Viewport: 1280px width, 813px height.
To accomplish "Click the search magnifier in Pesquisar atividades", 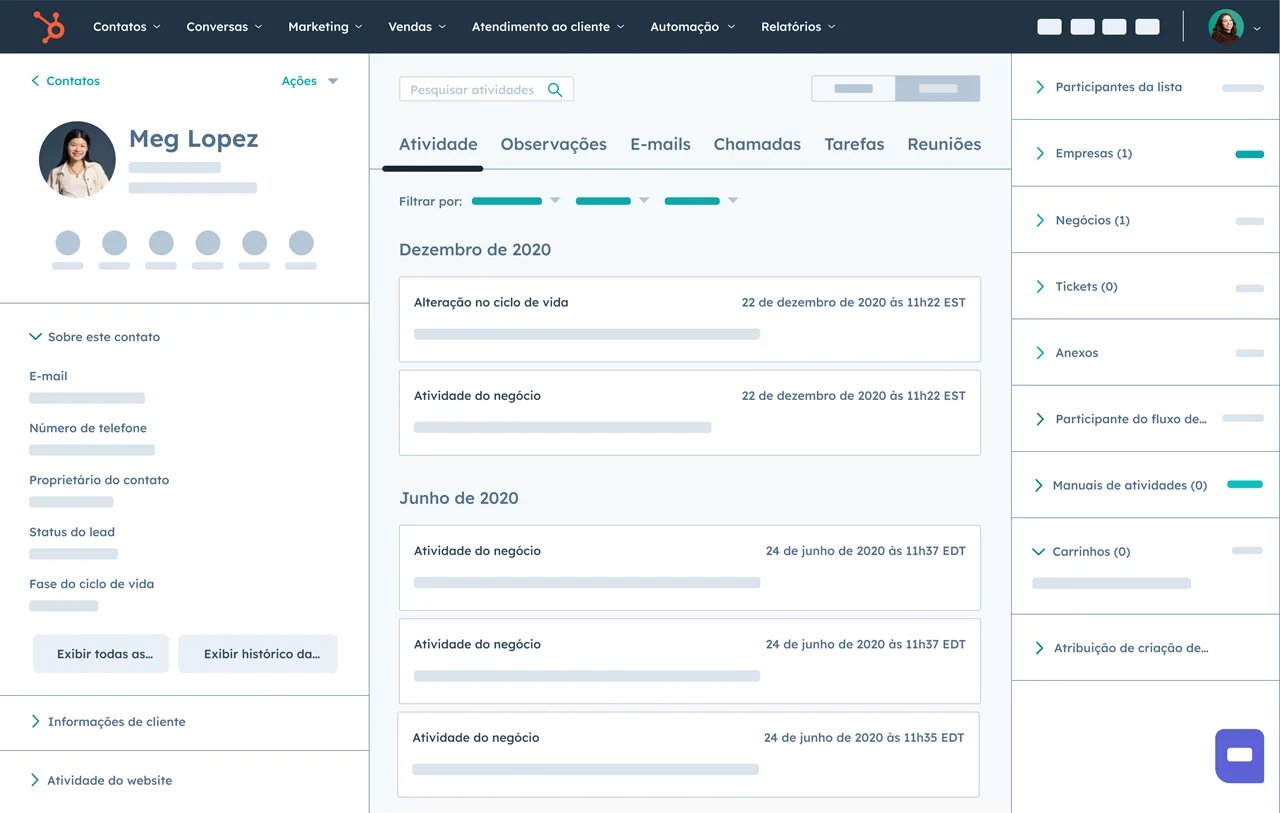I will click(556, 88).
